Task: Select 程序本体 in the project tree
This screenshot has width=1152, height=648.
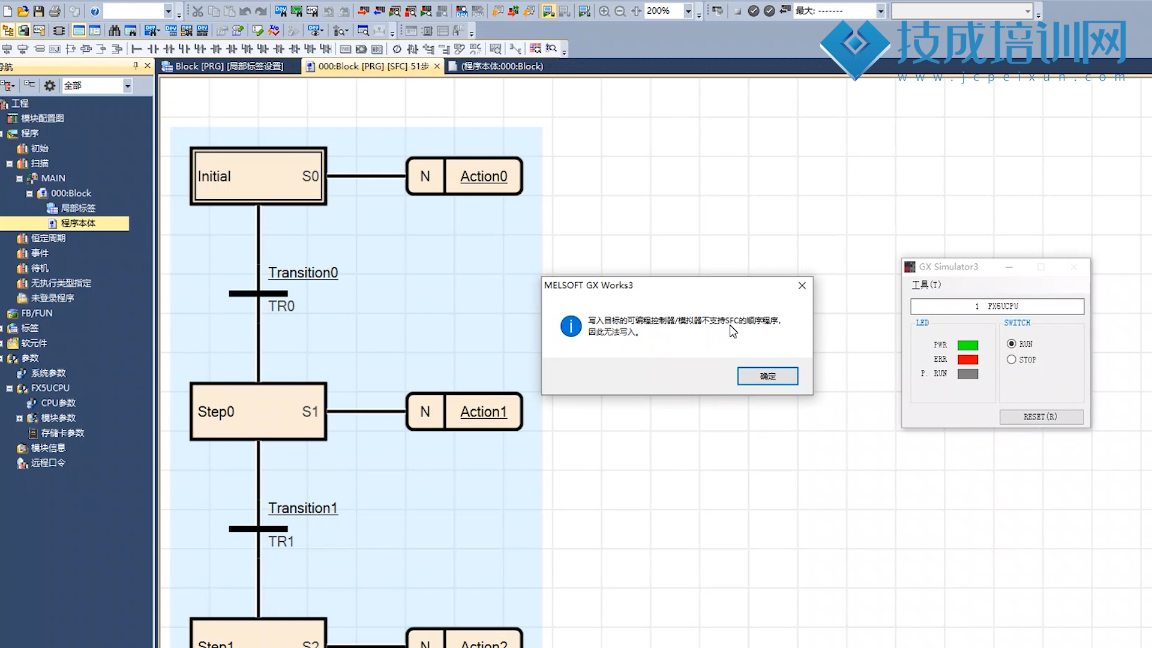Action: (78, 223)
